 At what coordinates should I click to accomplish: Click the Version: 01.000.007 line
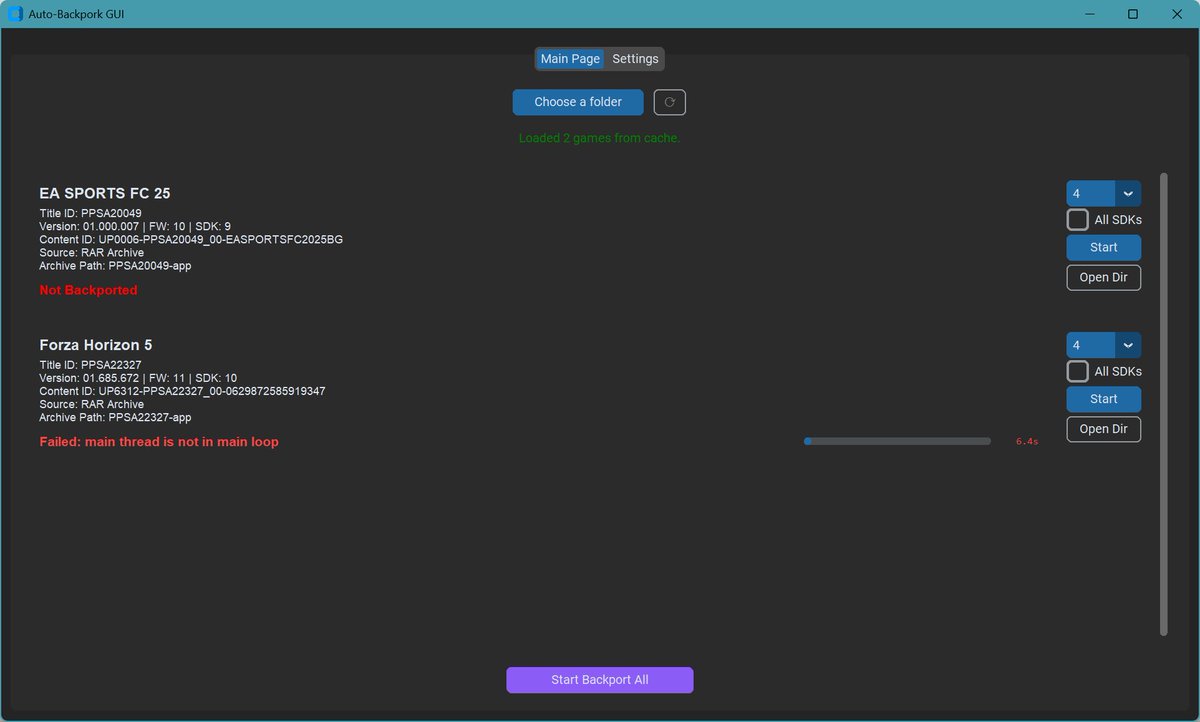point(135,226)
